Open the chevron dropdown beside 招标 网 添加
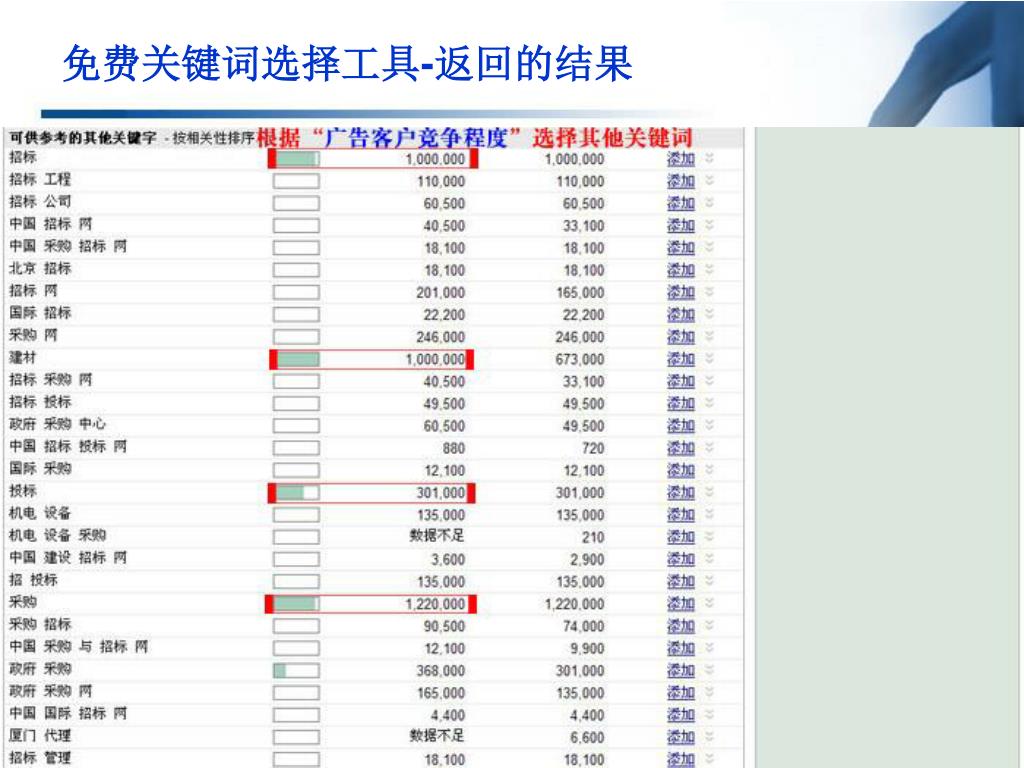Screen dimensions: 1024x768 (709, 291)
